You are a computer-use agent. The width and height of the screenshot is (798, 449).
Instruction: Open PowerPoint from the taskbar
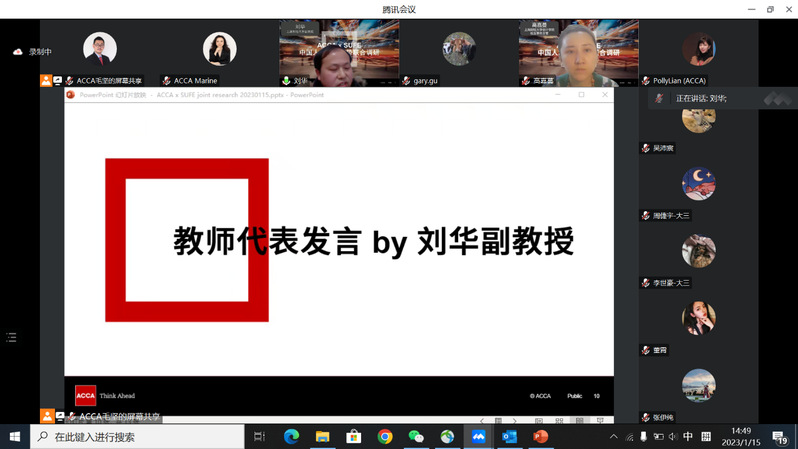point(541,437)
